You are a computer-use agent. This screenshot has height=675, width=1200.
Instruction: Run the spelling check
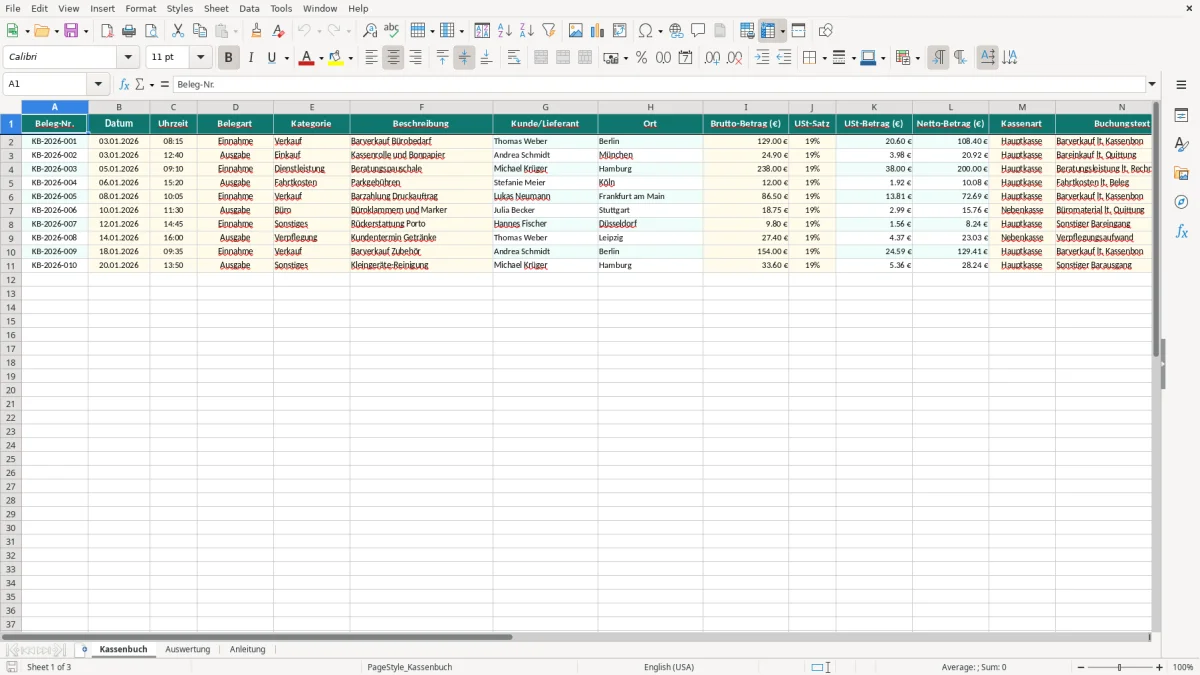coord(392,31)
